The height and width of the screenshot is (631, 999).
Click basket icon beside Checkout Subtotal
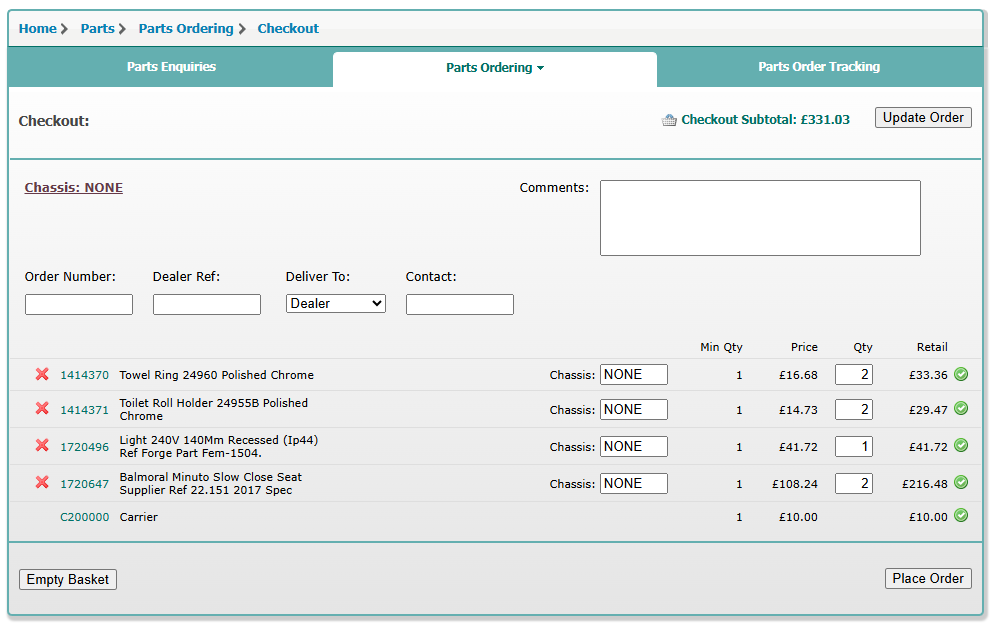[x=669, y=120]
